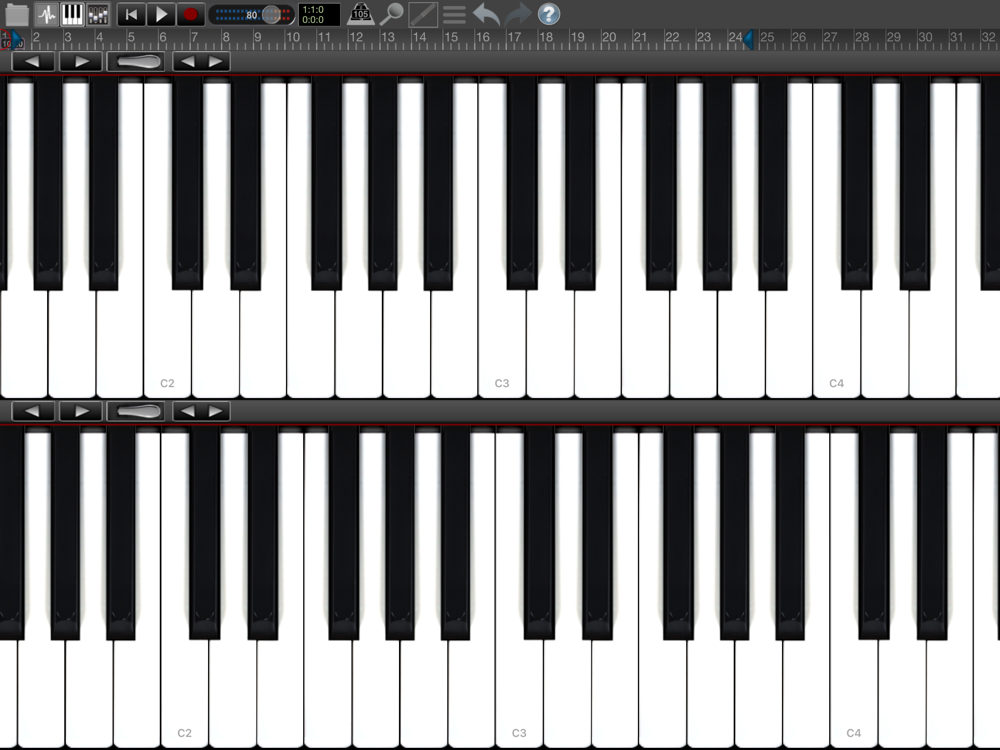Image resolution: width=1000 pixels, height=750 pixels.
Task: Play the C2 key on the lower keyboard
Action: [x=184, y=695]
